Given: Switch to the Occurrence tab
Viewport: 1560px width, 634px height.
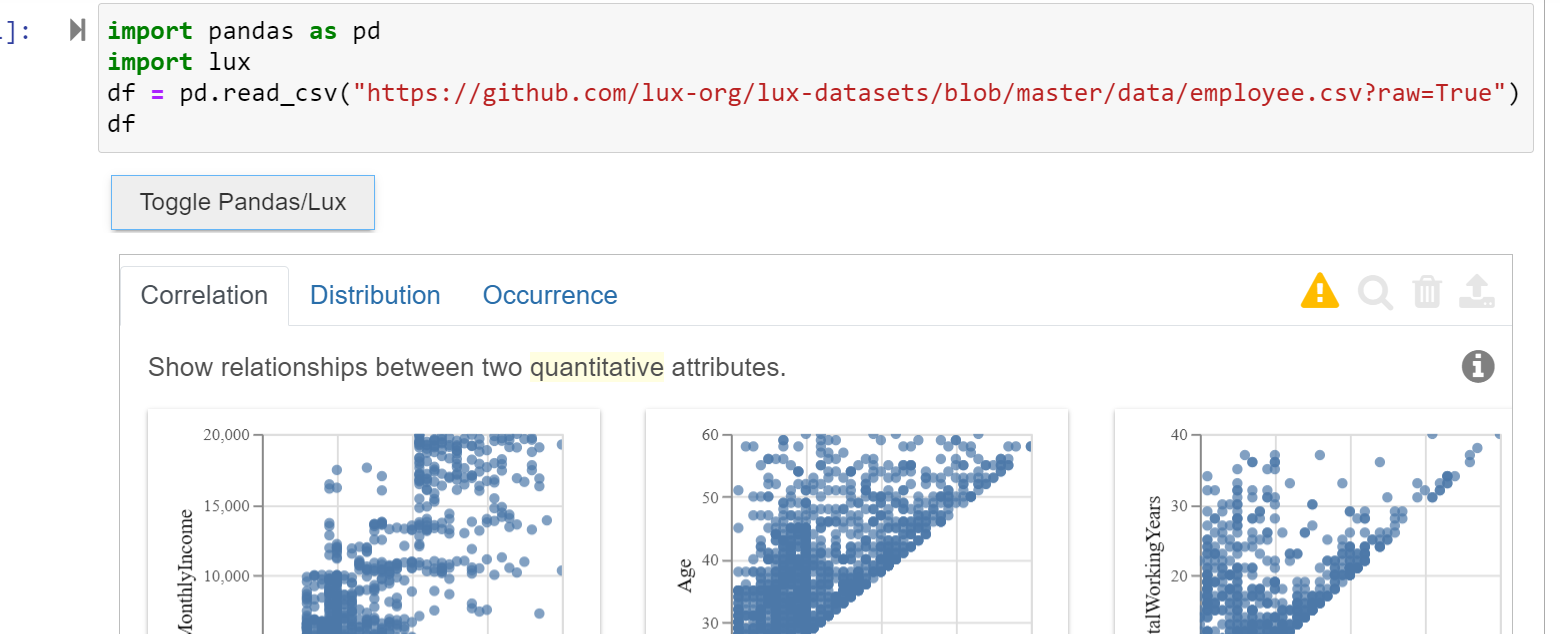Looking at the screenshot, I should 549,295.
